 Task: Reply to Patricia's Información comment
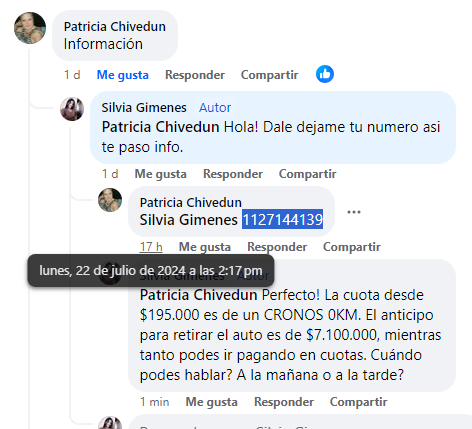[x=195, y=75]
